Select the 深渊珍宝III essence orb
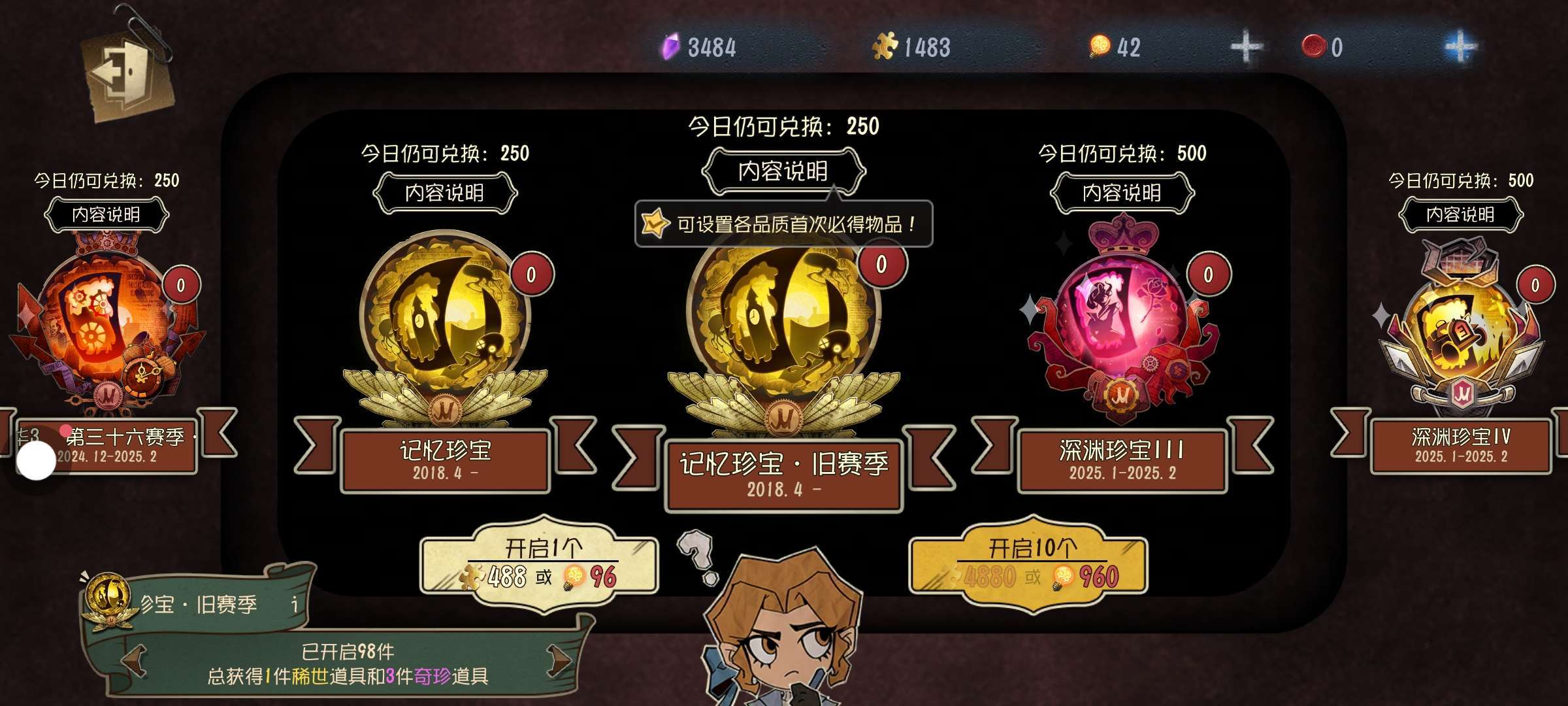The image size is (1568, 706). point(1122,320)
